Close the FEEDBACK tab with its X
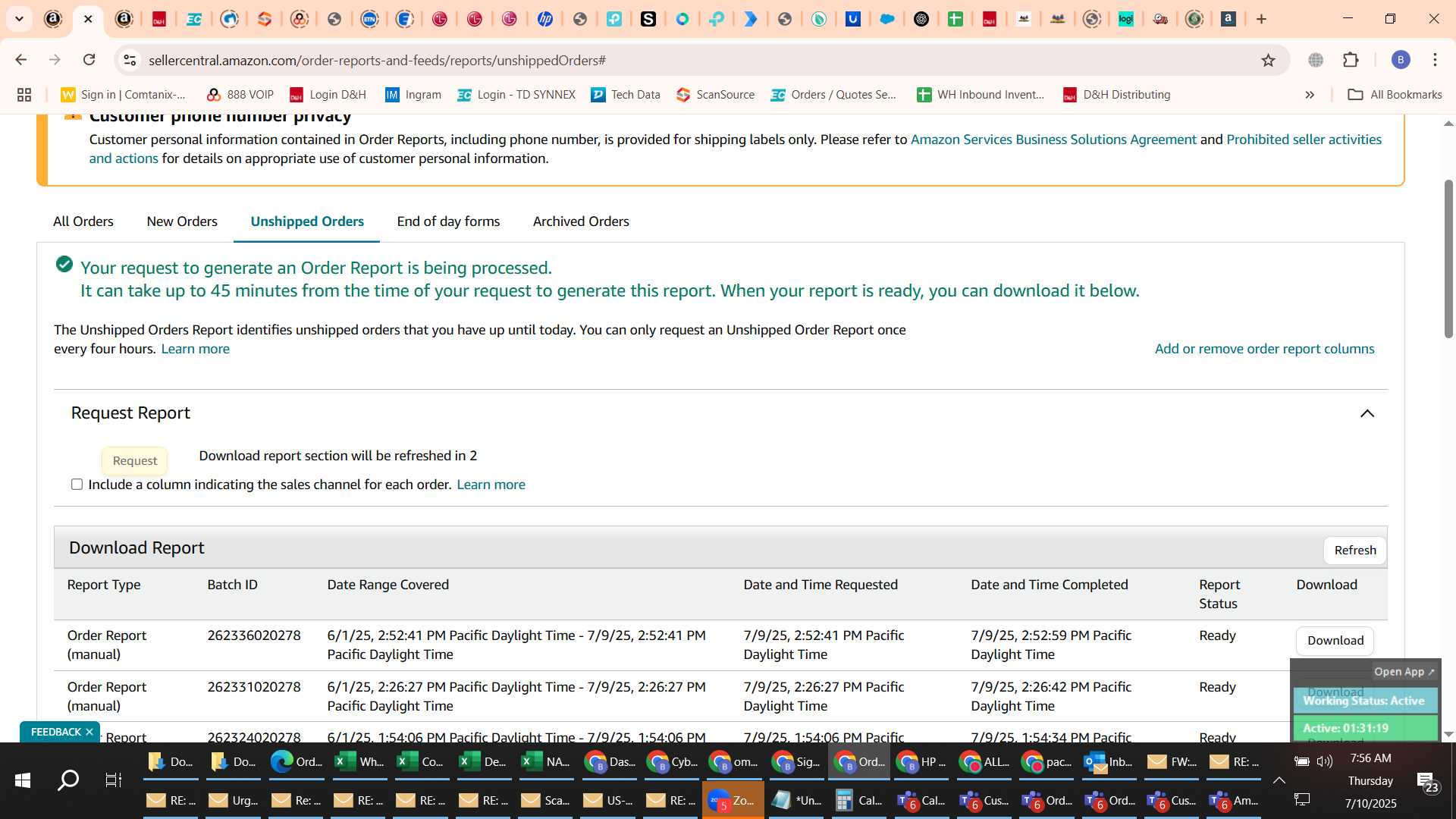Viewport: 1456px width, 819px height. (x=89, y=732)
